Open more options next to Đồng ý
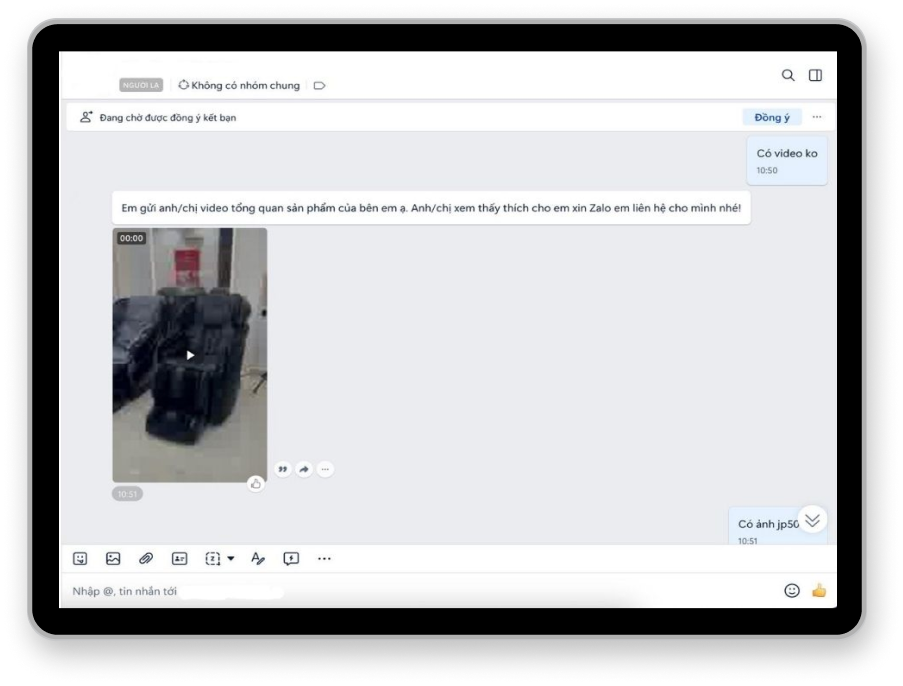The image size is (903, 686). tap(817, 117)
